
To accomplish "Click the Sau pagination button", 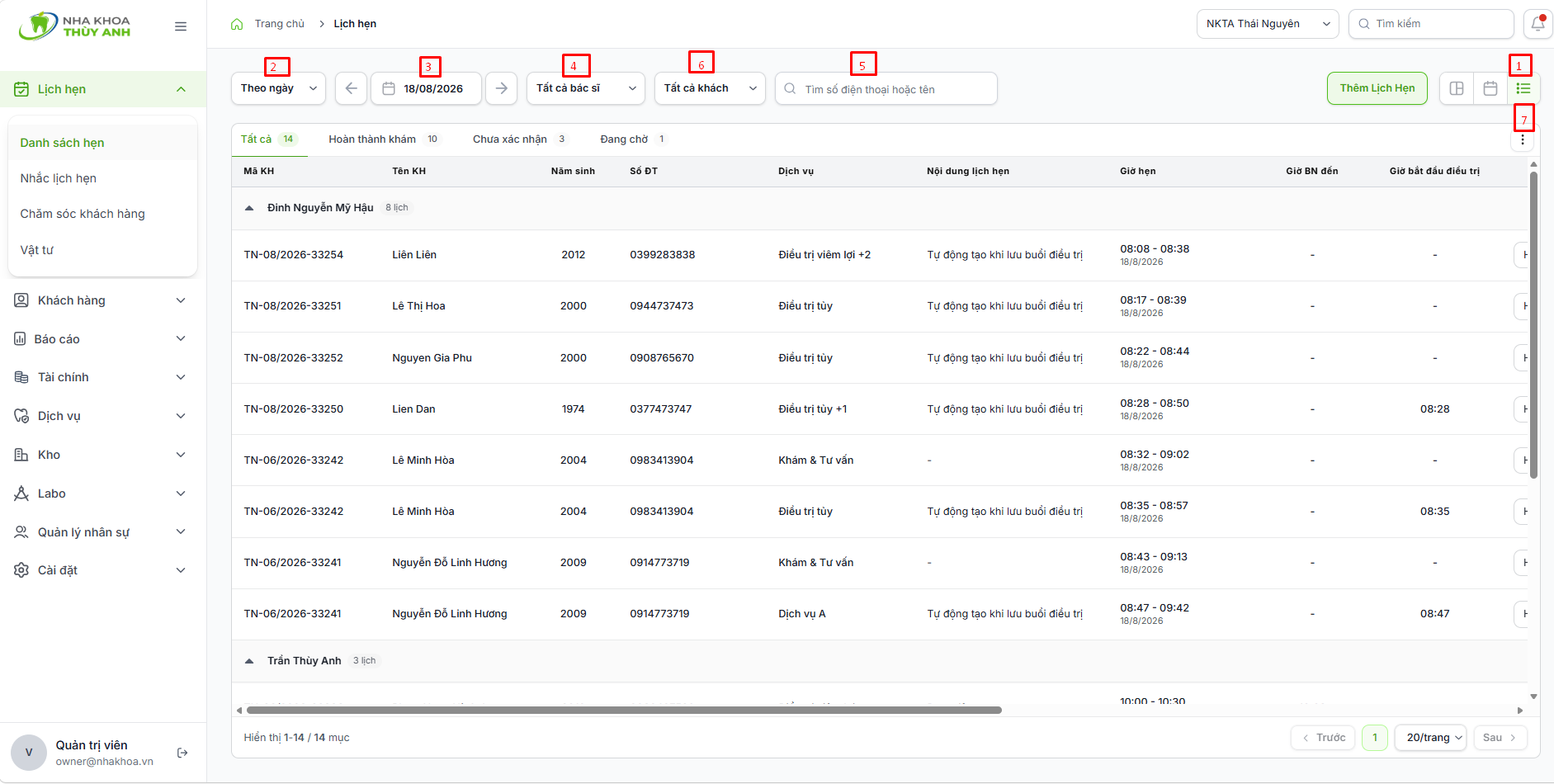I will point(1500,738).
